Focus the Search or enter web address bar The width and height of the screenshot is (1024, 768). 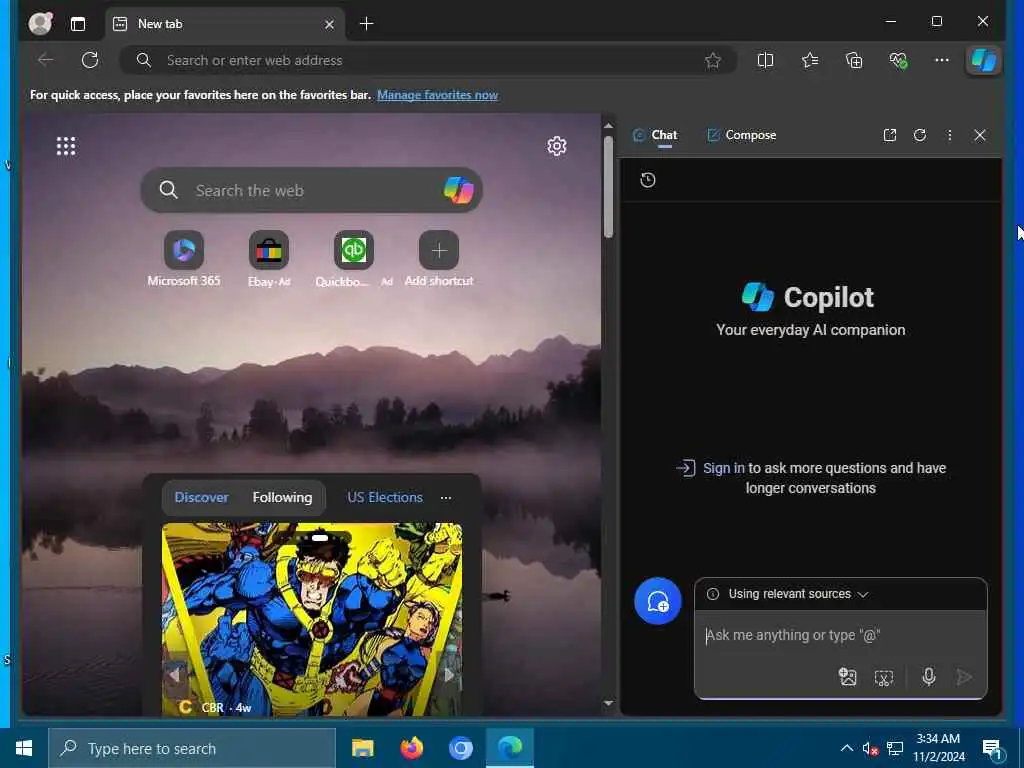(x=428, y=60)
